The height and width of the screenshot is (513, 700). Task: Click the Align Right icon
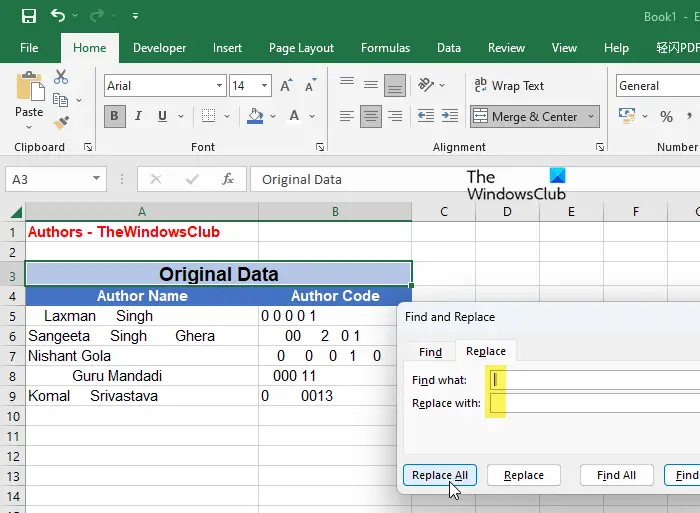[x=395, y=117]
